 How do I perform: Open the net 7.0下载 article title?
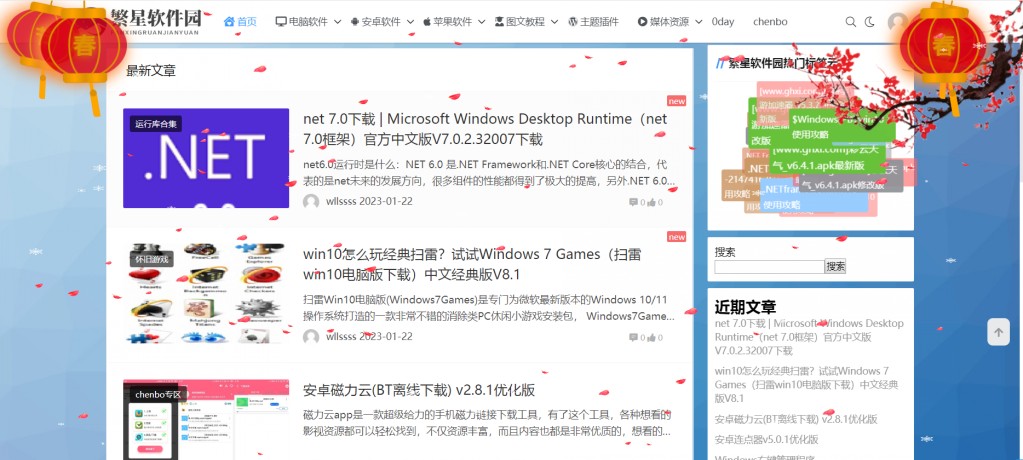(485, 129)
